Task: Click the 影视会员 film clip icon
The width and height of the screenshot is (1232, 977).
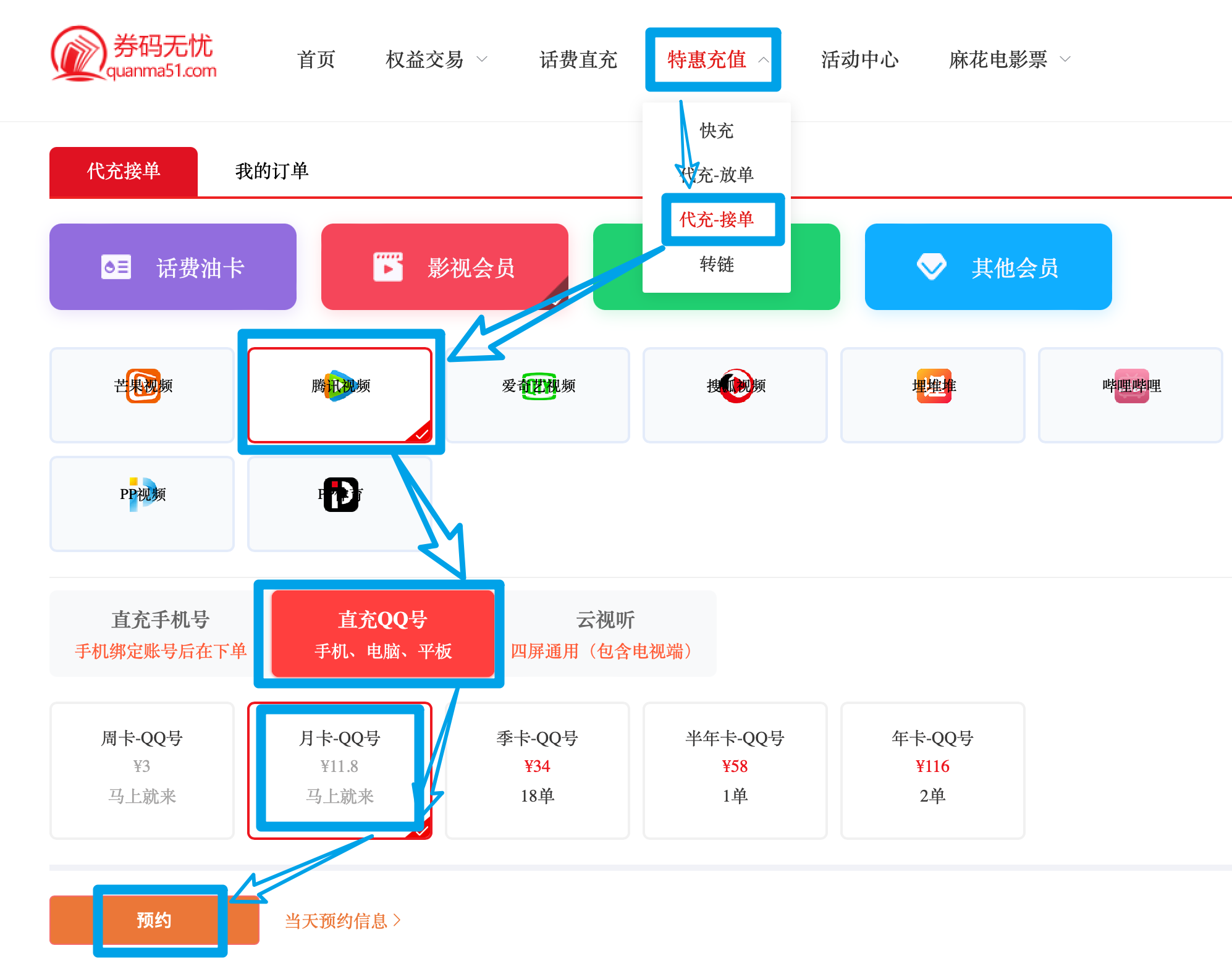Action: (x=388, y=267)
